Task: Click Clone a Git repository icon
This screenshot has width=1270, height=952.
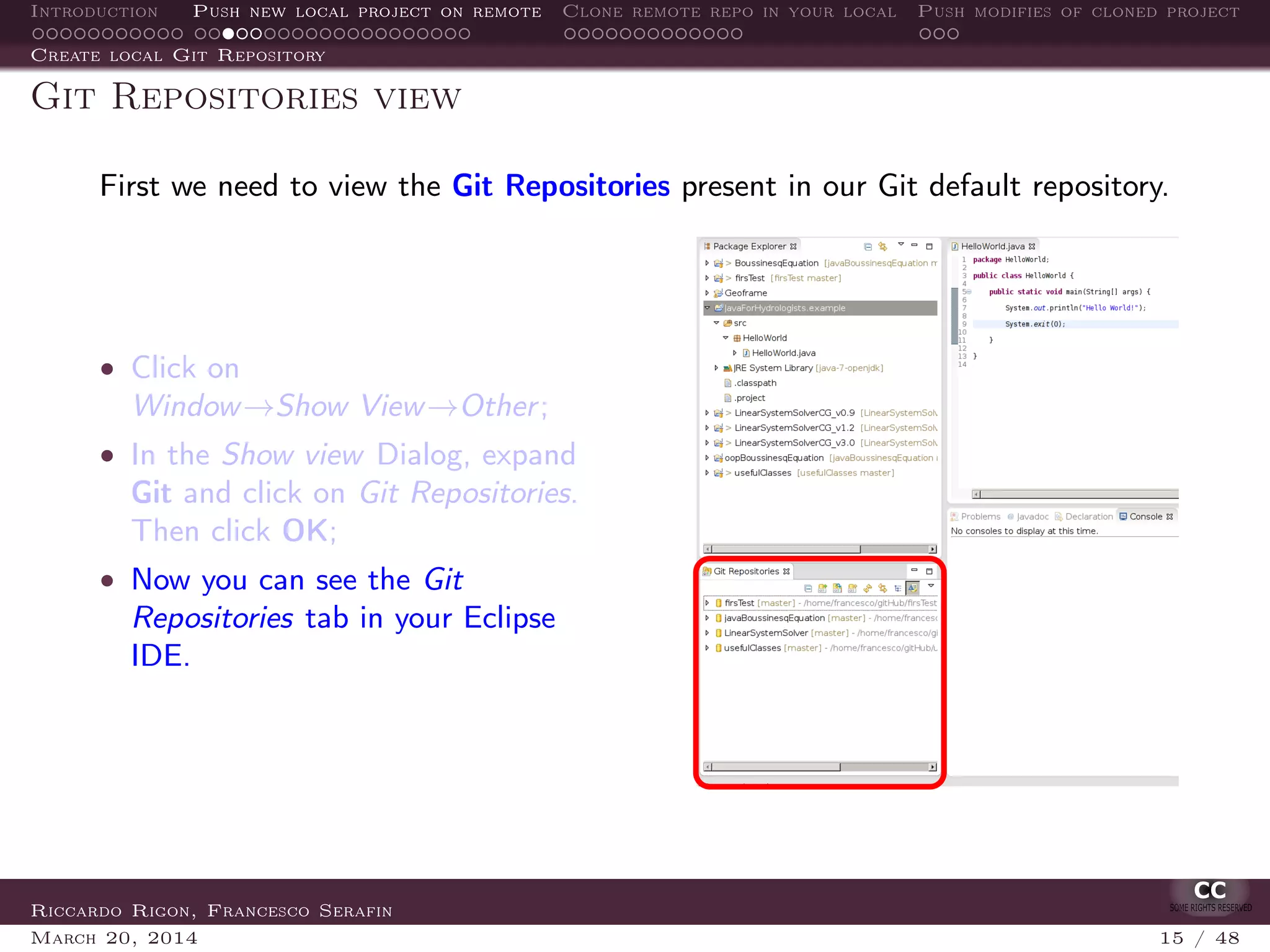Action: coord(837,588)
